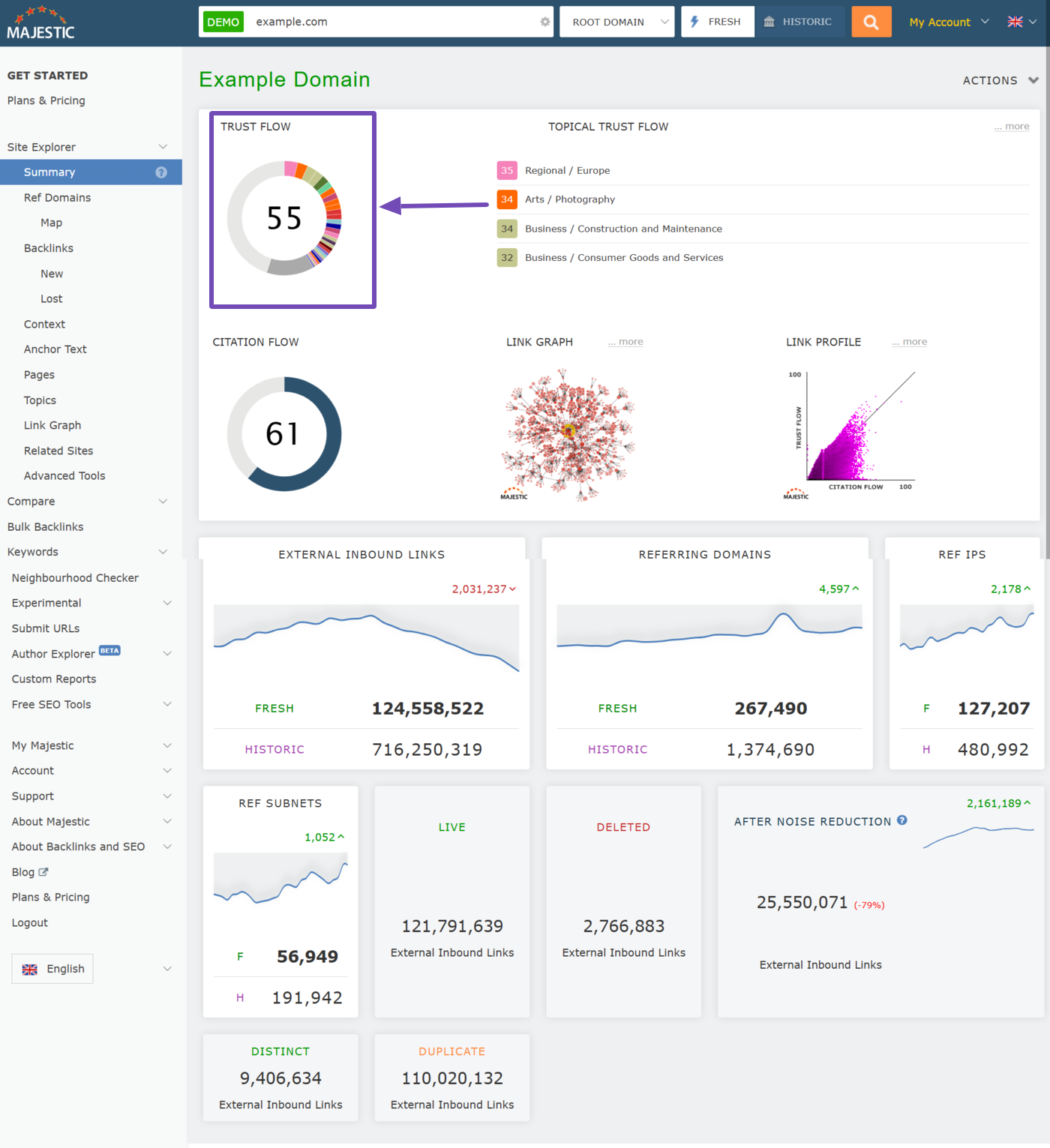Click the orange 34 Arts / Photography swatch
This screenshot has height=1148, width=1050.
tap(507, 199)
